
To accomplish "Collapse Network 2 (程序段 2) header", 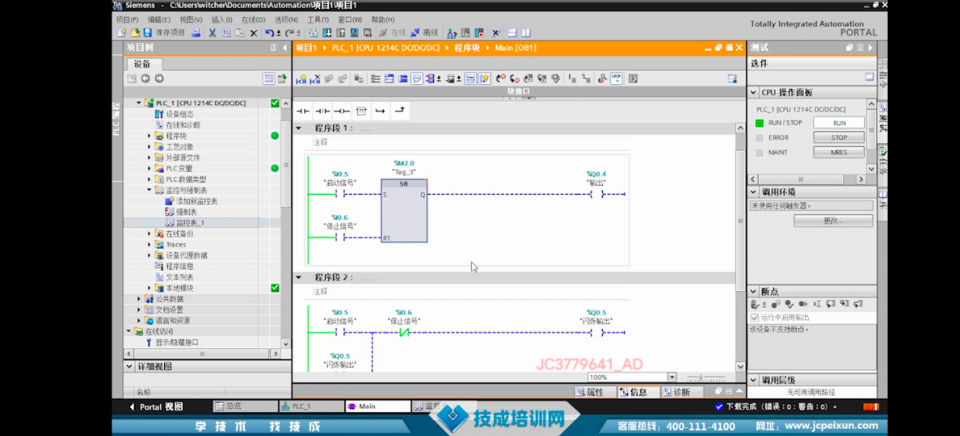I will 299,277.
